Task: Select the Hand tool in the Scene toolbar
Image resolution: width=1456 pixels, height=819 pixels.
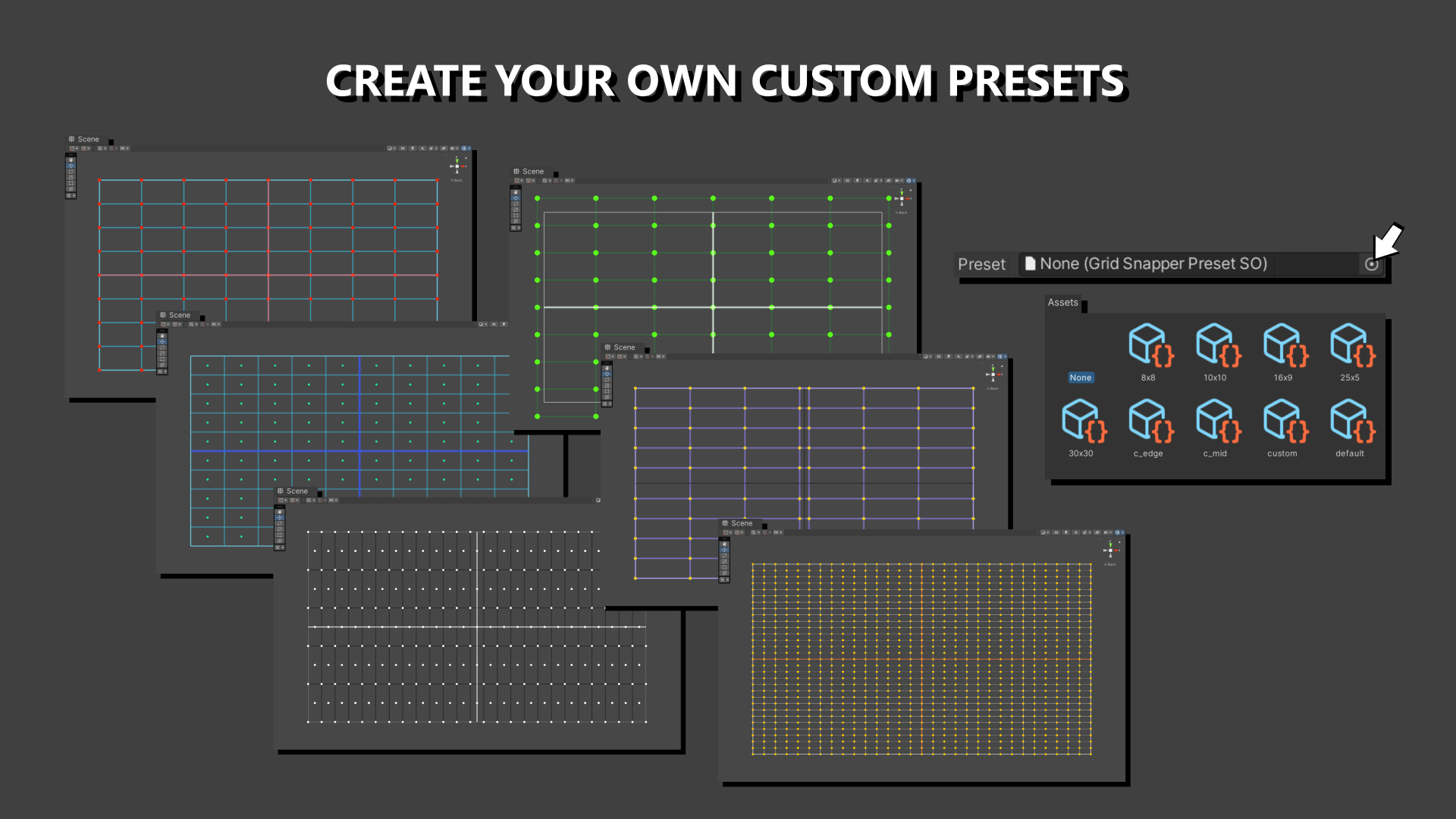Action: [71, 159]
